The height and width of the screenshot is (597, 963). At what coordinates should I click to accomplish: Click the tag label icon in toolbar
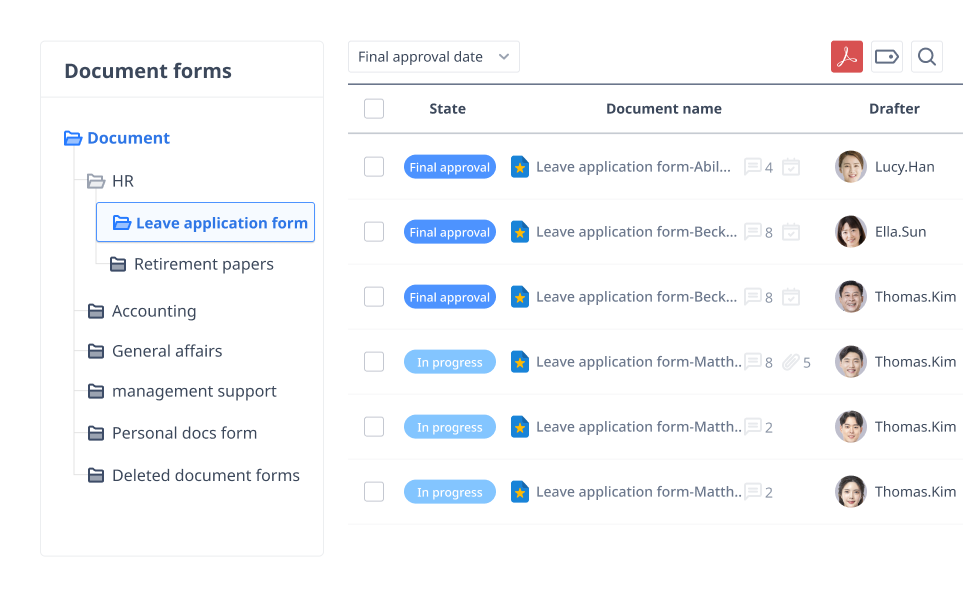886,57
